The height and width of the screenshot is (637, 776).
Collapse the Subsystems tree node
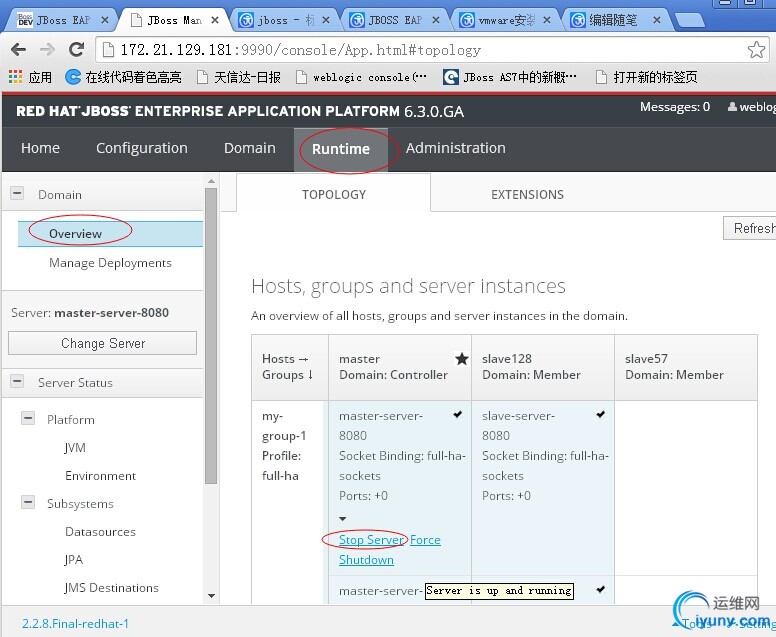28,502
